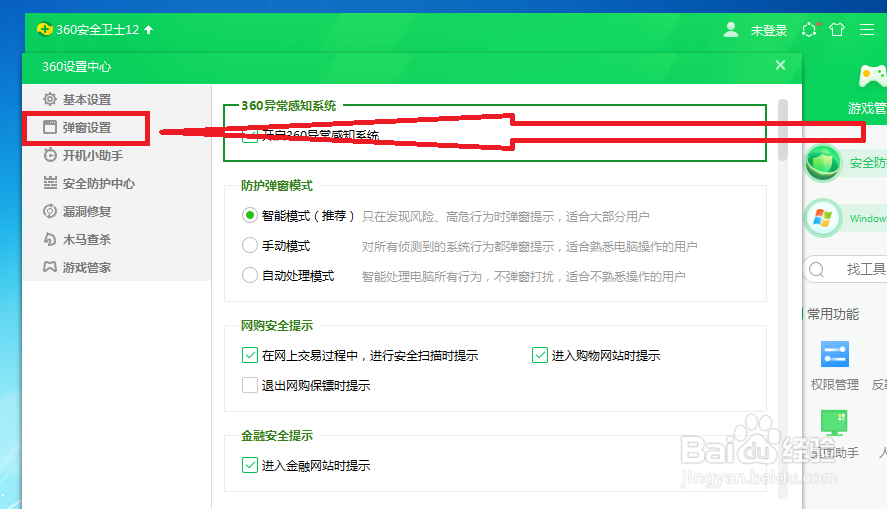The height and width of the screenshot is (509, 887).
Task: Click the 360设置中心 title text
Action: point(77,67)
